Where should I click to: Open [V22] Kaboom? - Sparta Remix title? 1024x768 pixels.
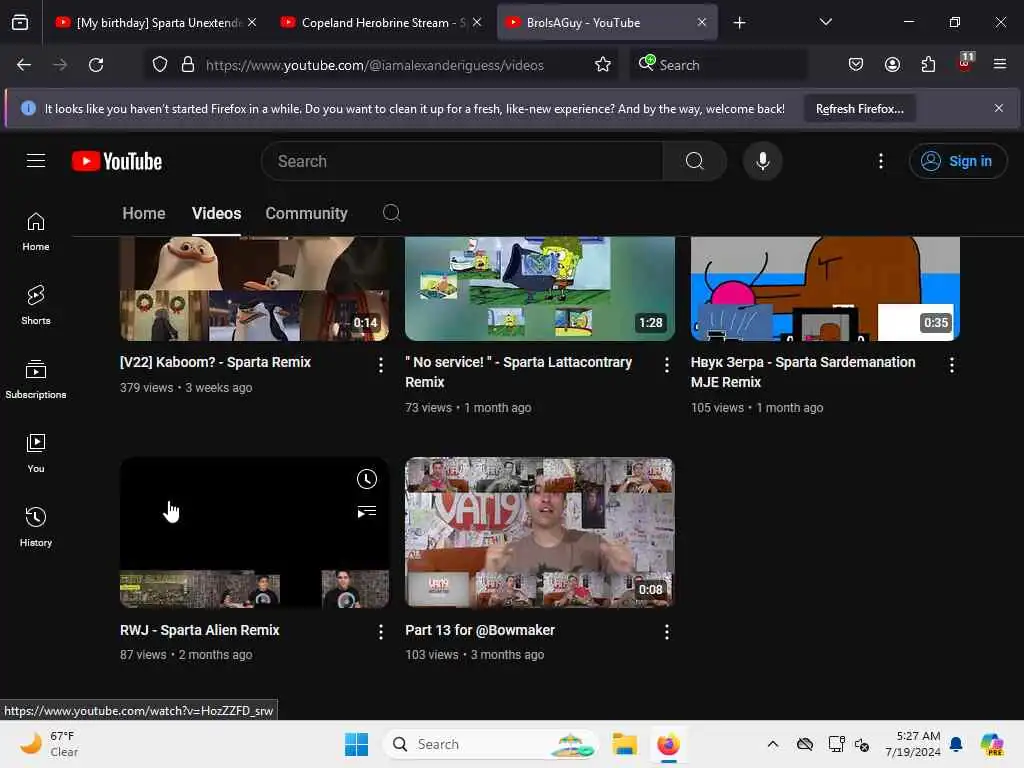[215, 362]
